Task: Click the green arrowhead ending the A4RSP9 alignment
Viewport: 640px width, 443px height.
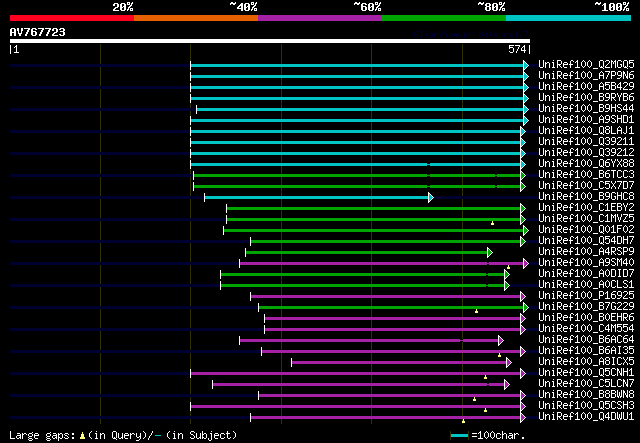Action: (x=490, y=253)
